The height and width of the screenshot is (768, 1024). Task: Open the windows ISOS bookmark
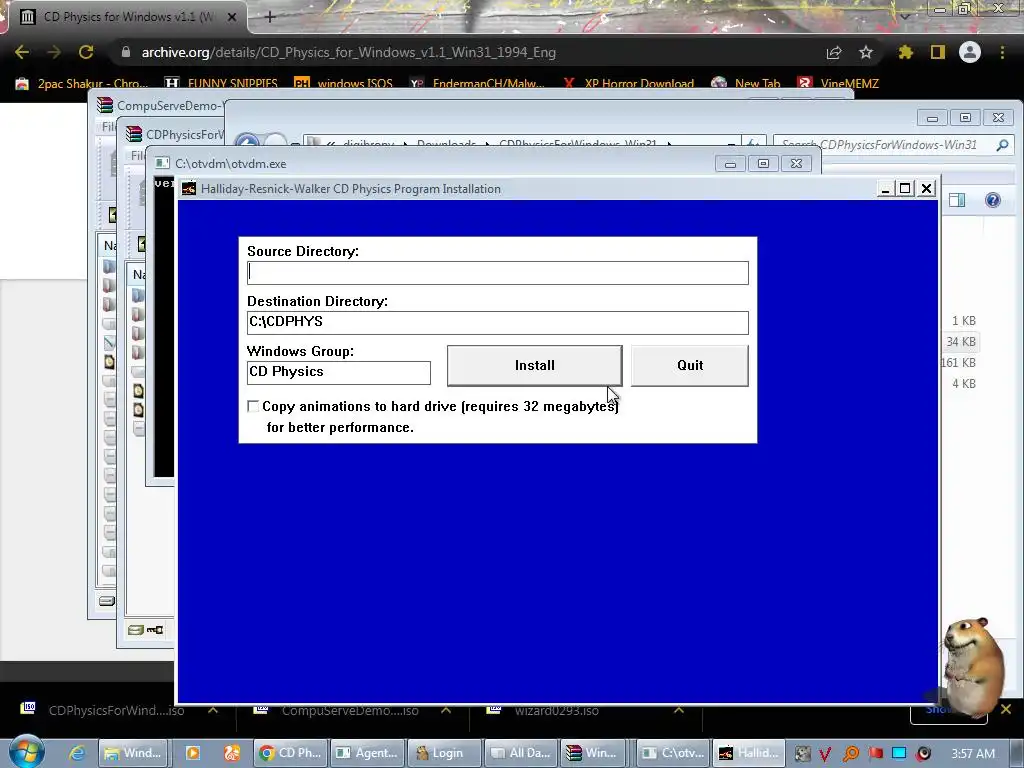(x=344, y=84)
